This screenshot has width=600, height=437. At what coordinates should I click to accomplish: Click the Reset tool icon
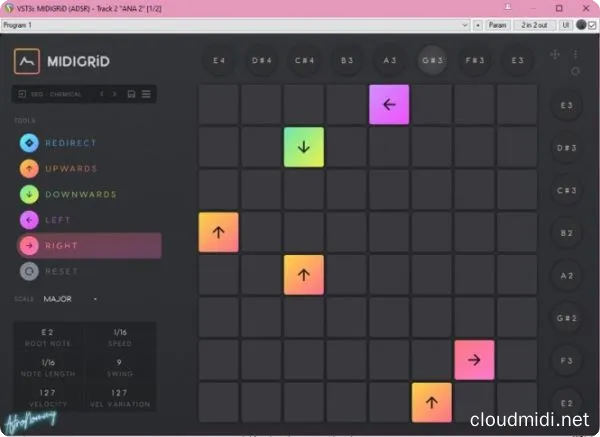coord(28,271)
